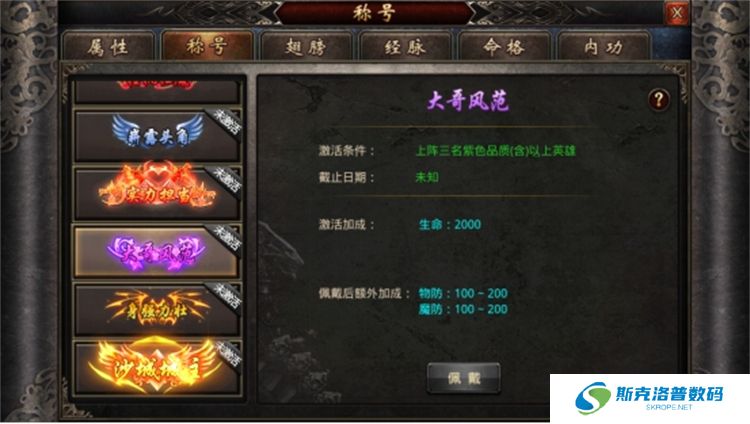Switch to the 称号 tab
750x424 pixels.
(207, 46)
